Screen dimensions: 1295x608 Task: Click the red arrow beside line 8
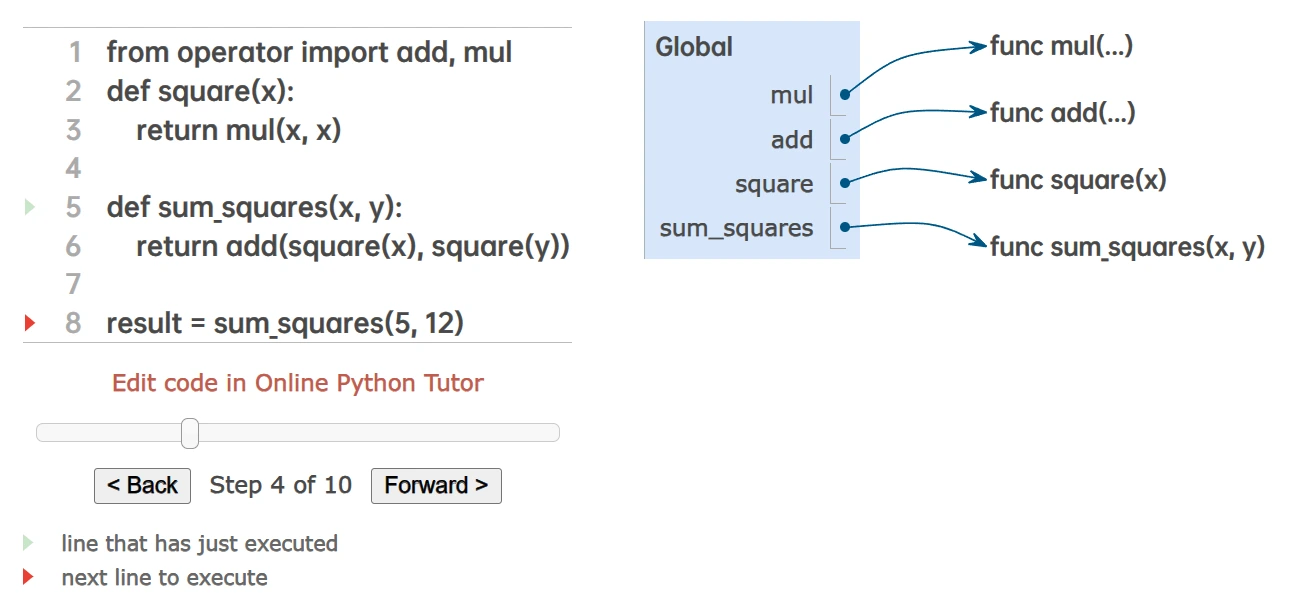[29, 323]
